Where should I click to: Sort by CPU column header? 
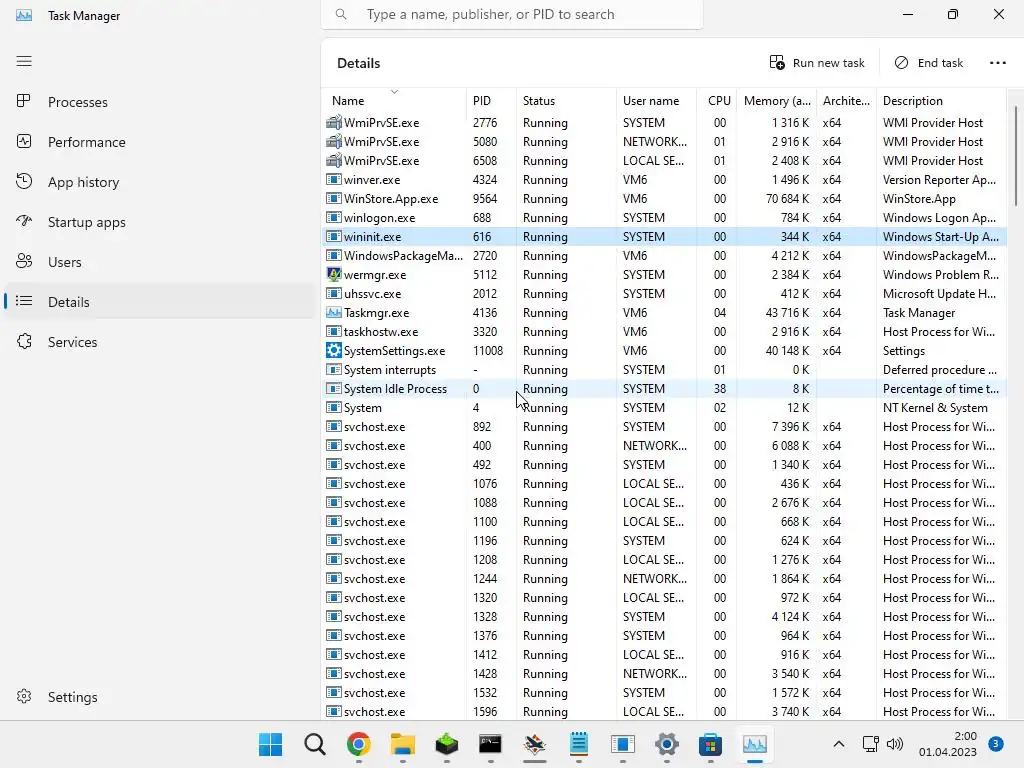click(717, 101)
